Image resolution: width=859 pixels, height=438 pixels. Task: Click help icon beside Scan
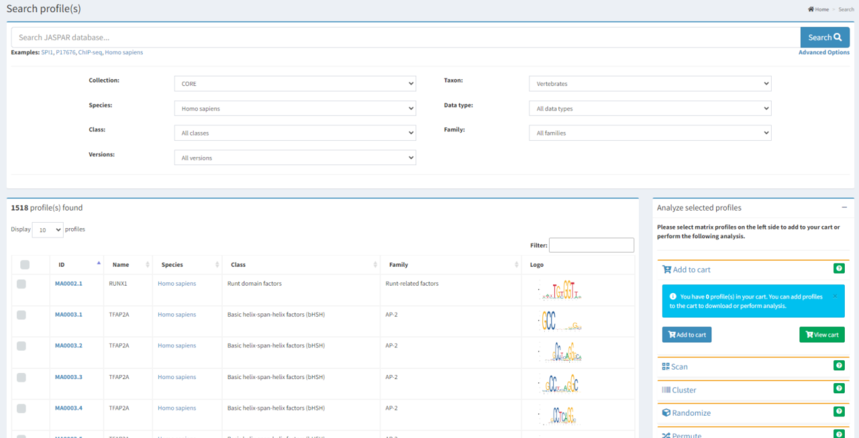(839, 365)
